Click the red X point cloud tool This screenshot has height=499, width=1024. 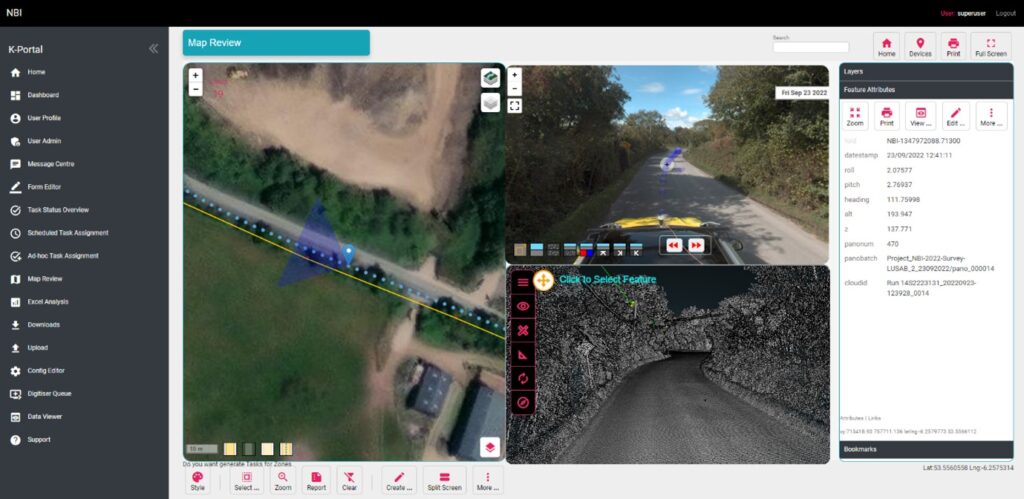click(522, 331)
